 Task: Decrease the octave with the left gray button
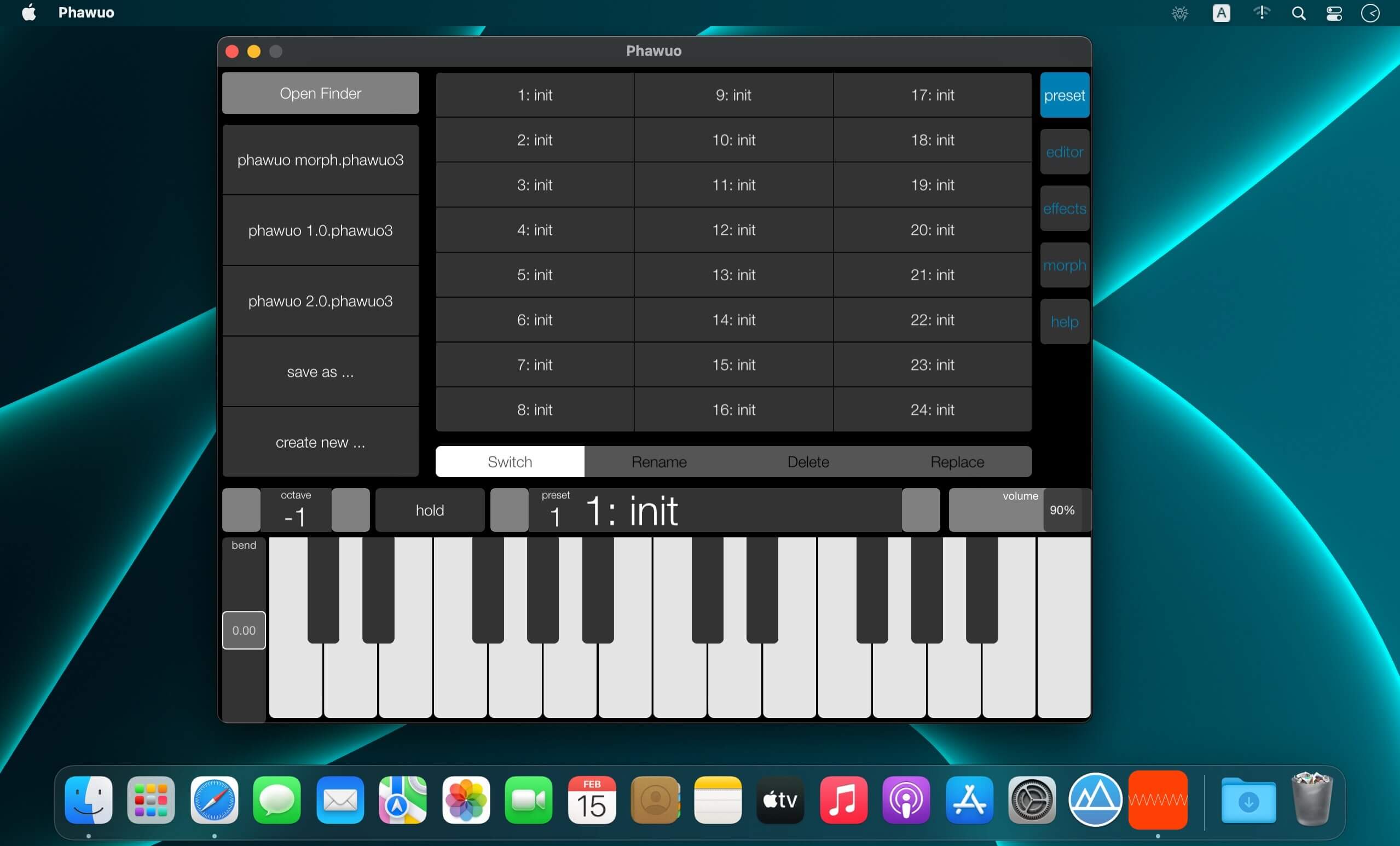241,510
